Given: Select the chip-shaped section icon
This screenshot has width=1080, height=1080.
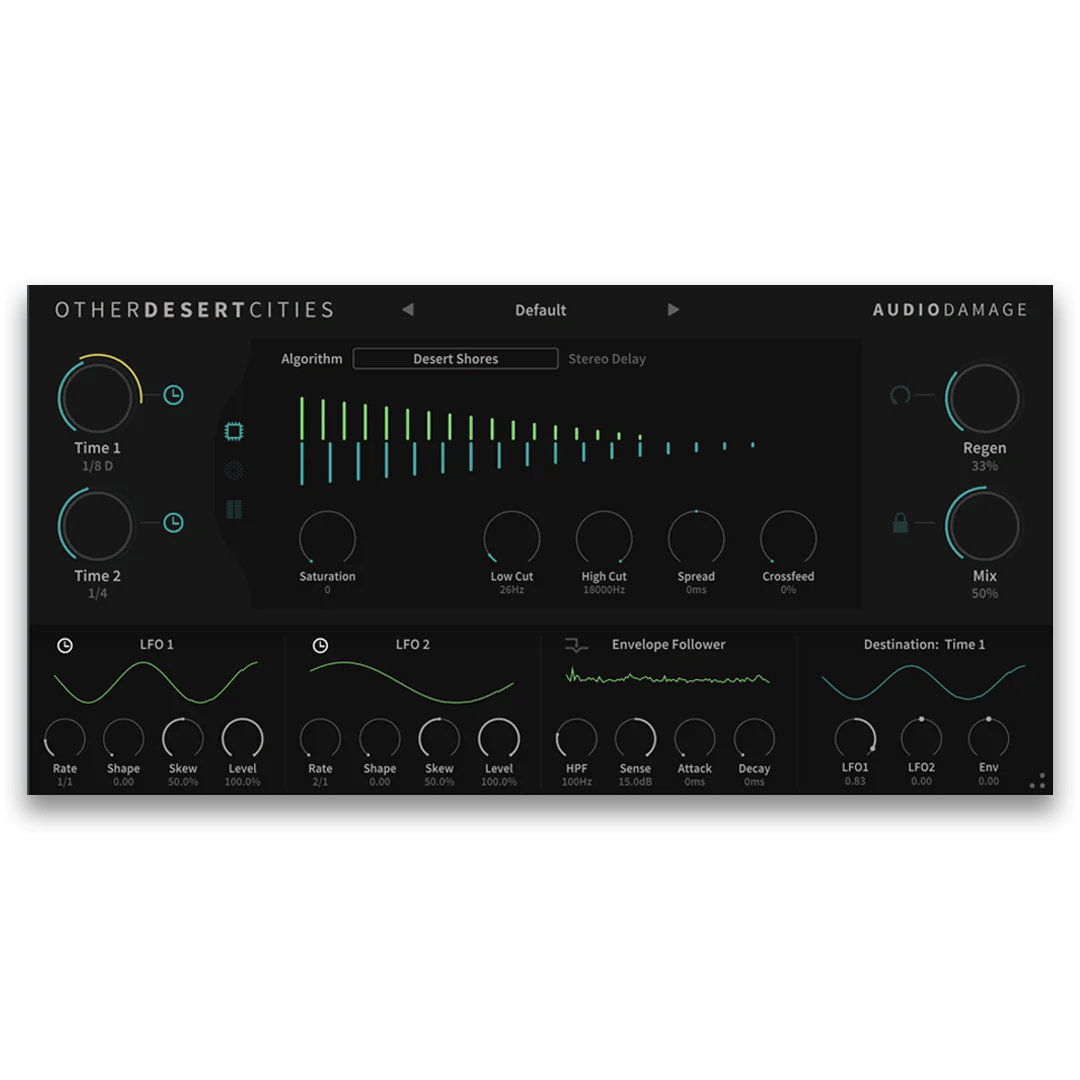Looking at the screenshot, I should pos(234,432).
